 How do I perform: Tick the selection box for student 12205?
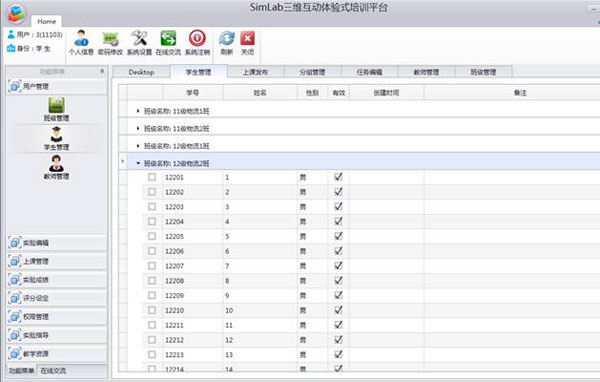pos(152,236)
